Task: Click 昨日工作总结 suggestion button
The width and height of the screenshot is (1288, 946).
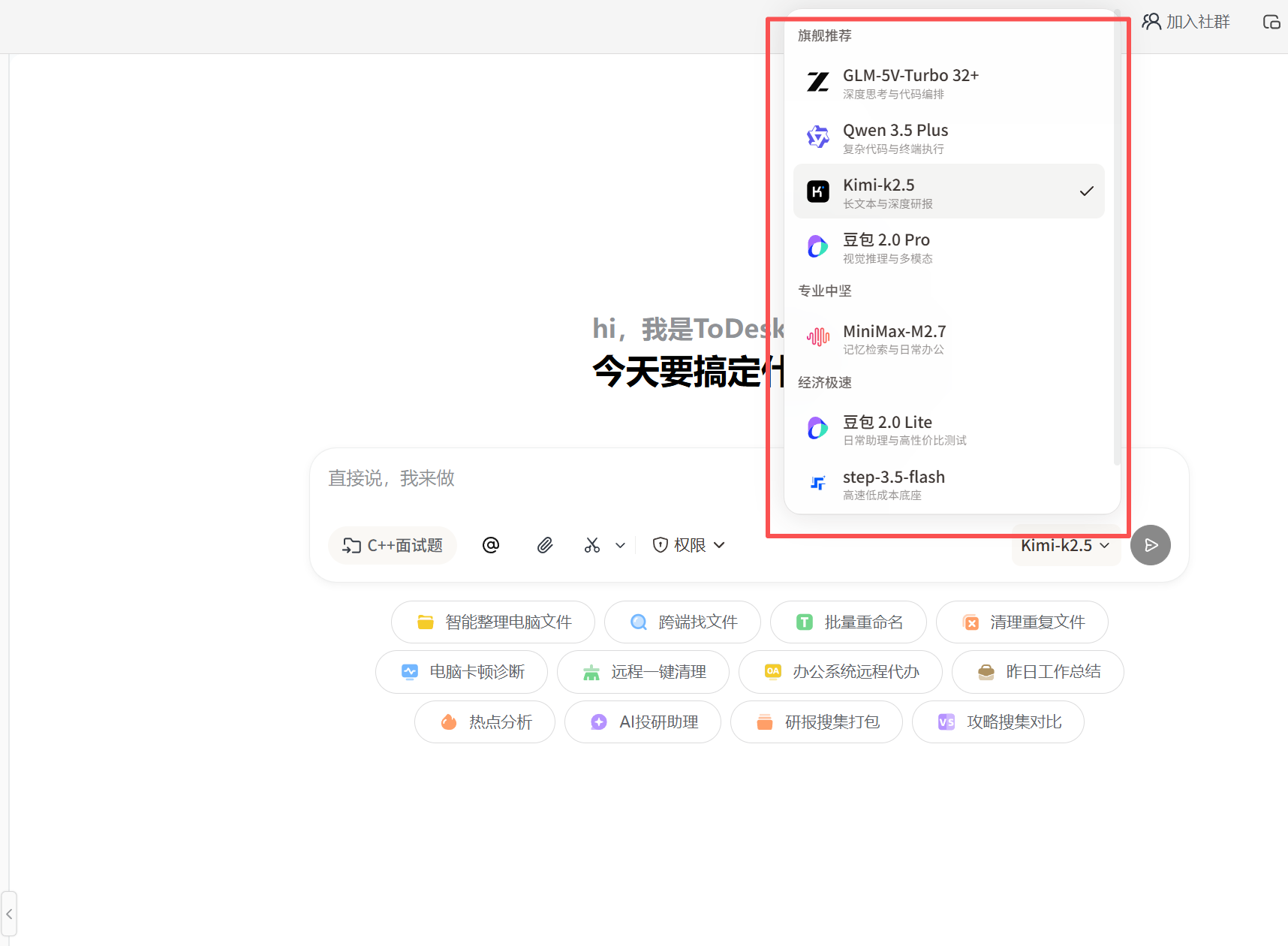Action: point(1038,672)
